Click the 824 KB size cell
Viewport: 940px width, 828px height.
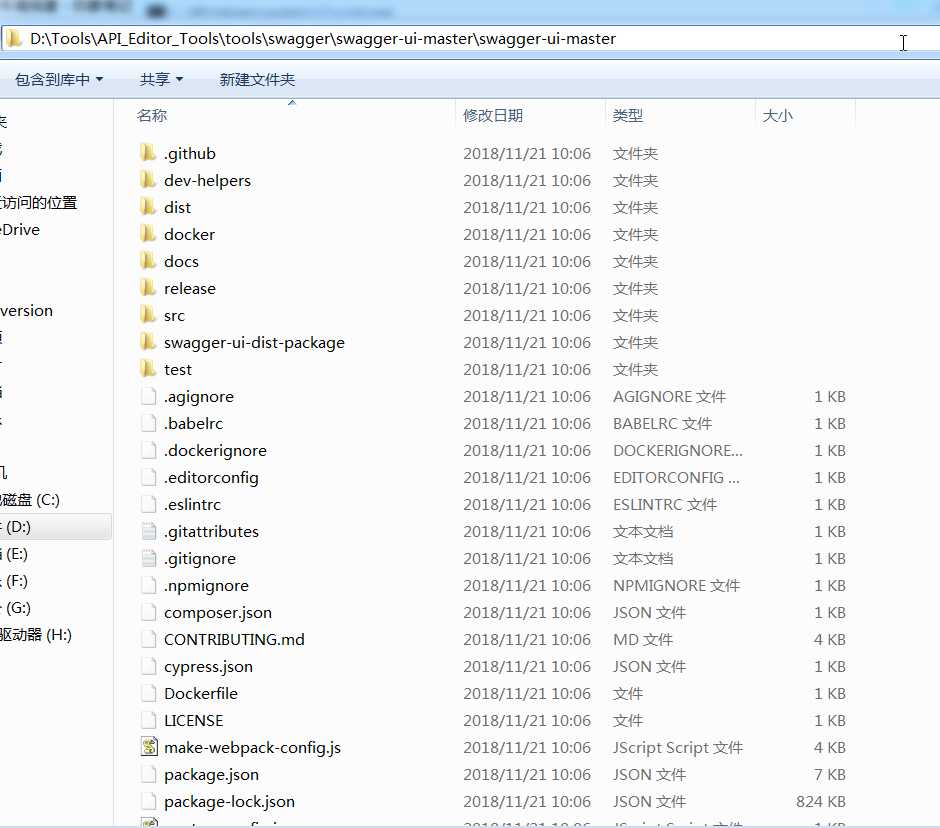[x=821, y=801]
